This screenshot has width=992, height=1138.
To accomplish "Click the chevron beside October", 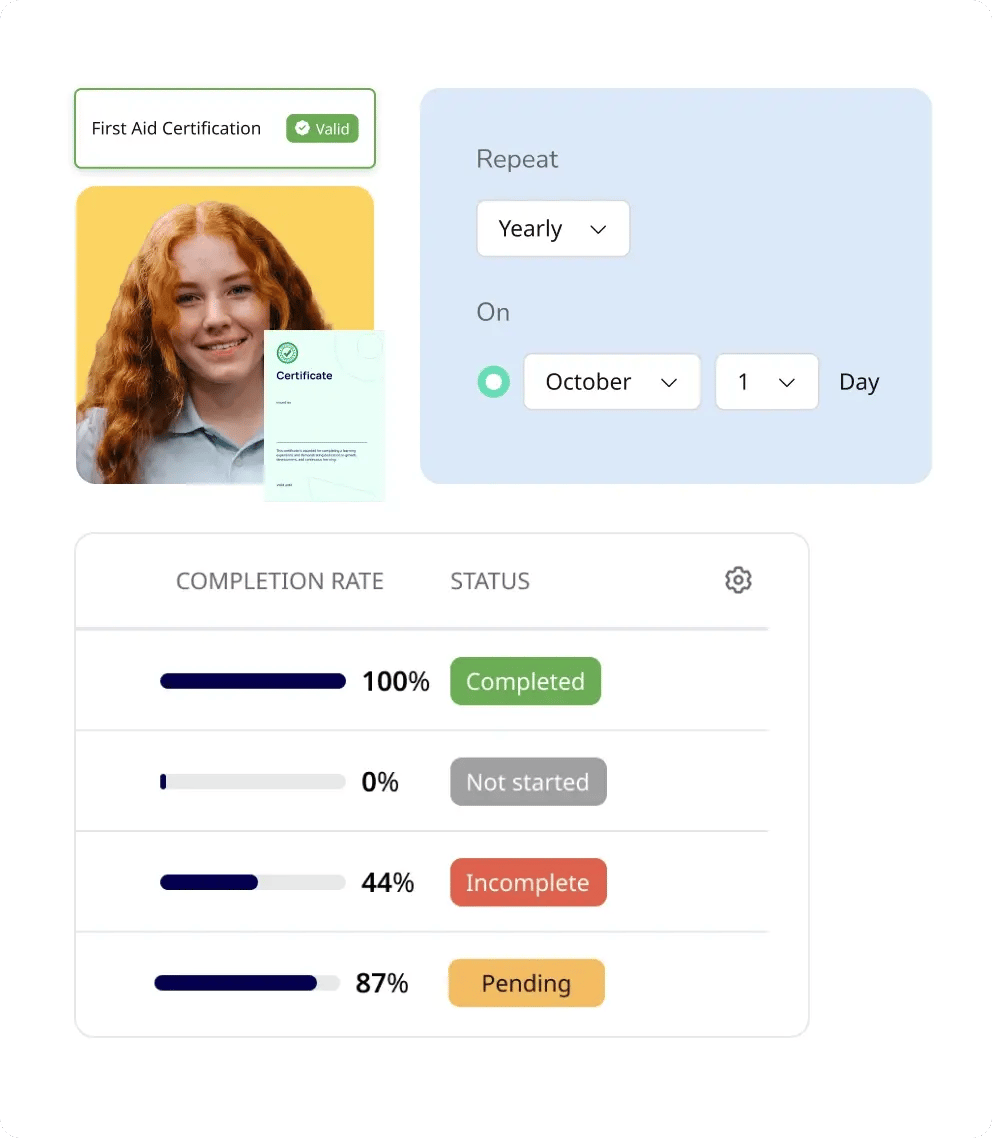I will [669, 382].
